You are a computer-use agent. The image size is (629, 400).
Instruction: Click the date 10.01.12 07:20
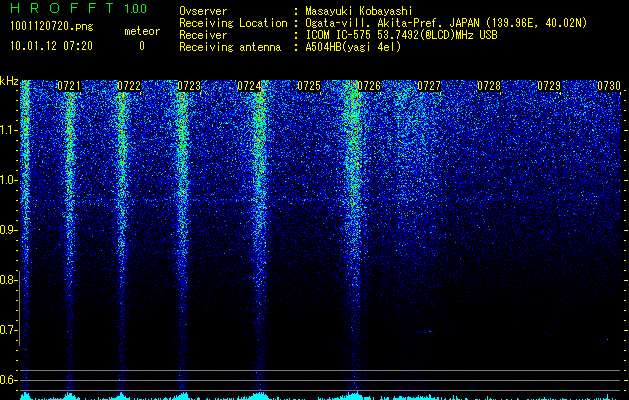(51, 46)
